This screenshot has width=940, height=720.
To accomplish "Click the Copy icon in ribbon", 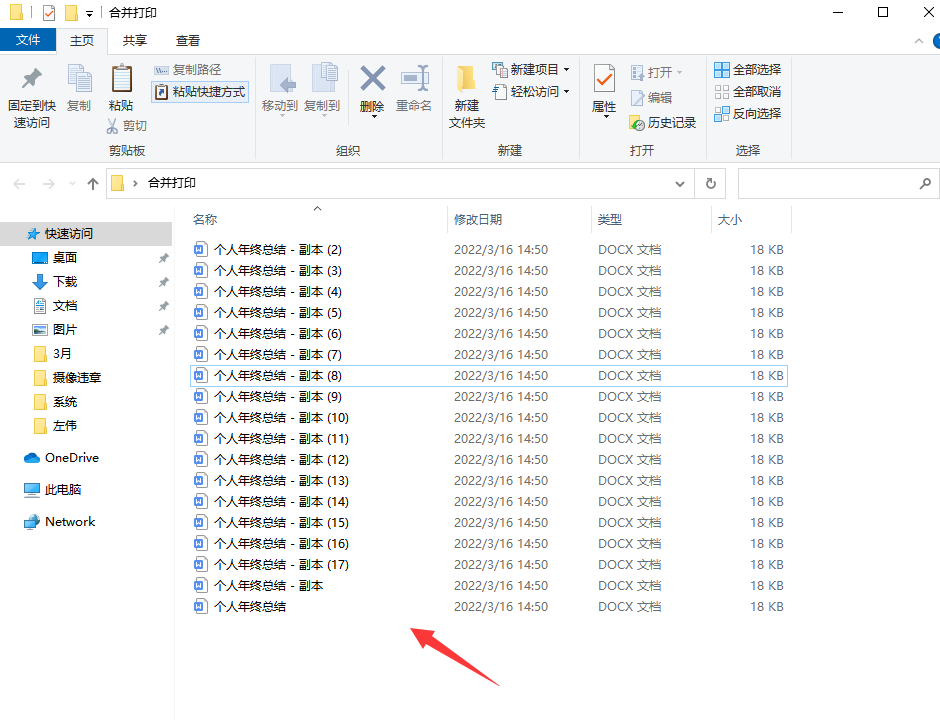I will (79, 79).
